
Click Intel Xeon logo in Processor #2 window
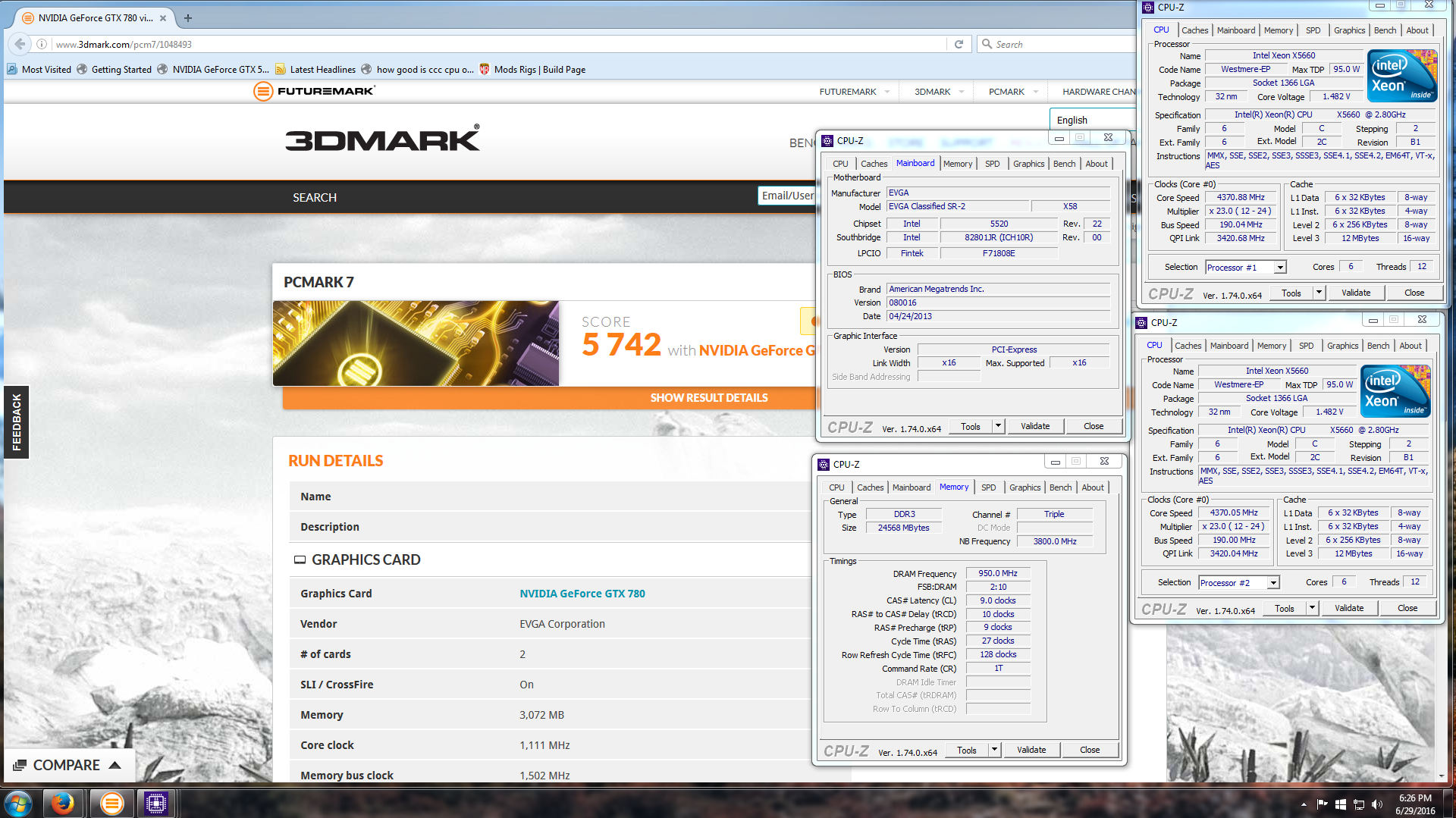1395,391
